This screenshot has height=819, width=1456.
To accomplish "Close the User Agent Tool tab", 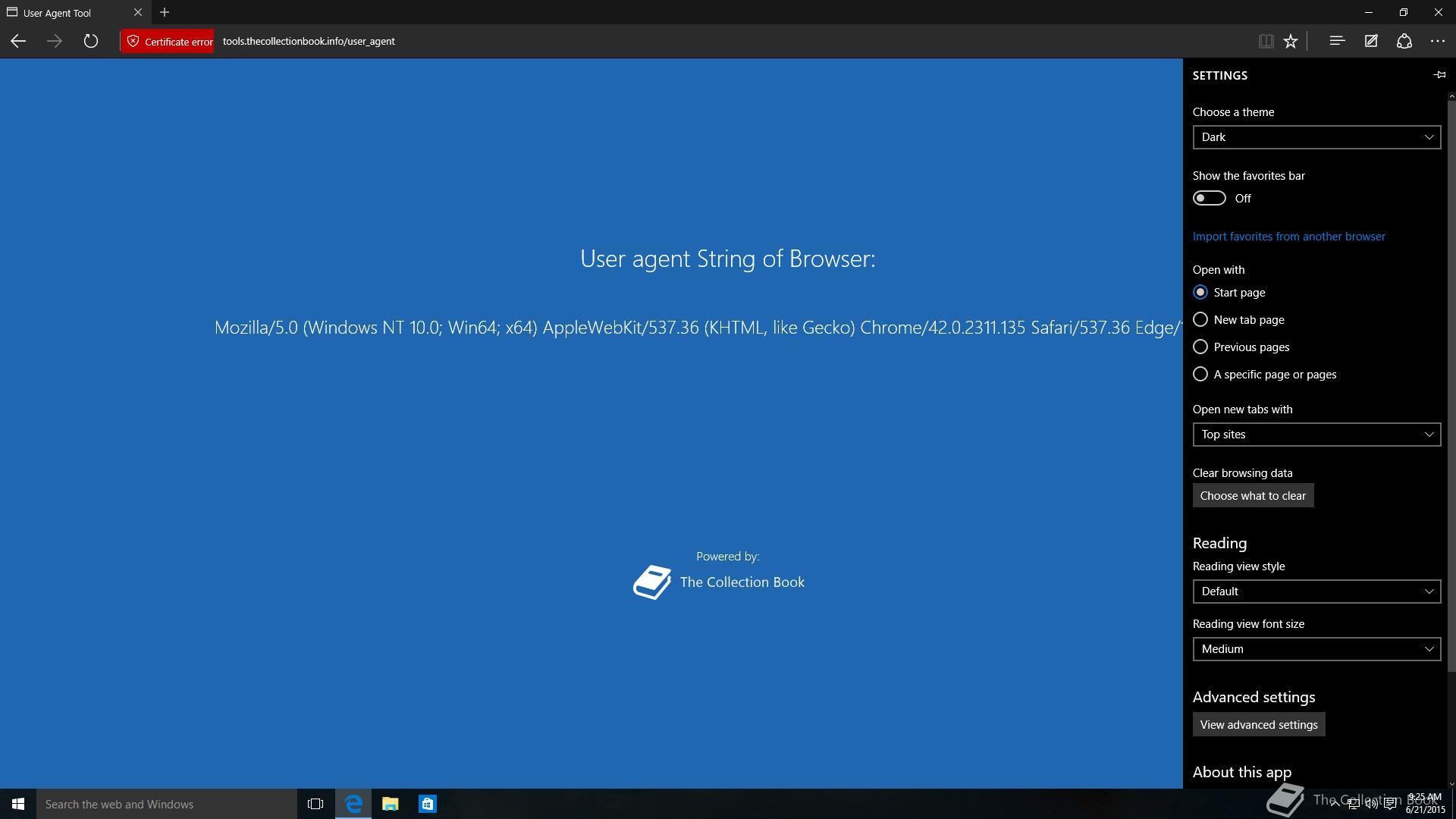I will tap(138, 12).
